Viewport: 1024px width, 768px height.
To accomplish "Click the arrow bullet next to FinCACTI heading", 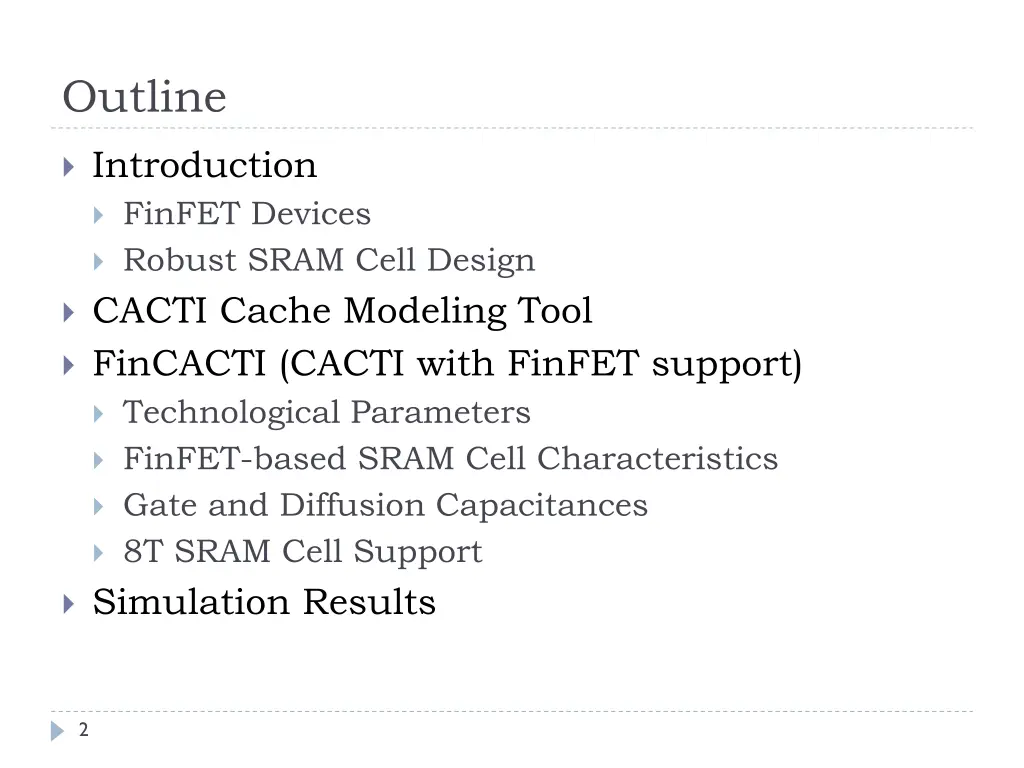I will coord(69,365).
